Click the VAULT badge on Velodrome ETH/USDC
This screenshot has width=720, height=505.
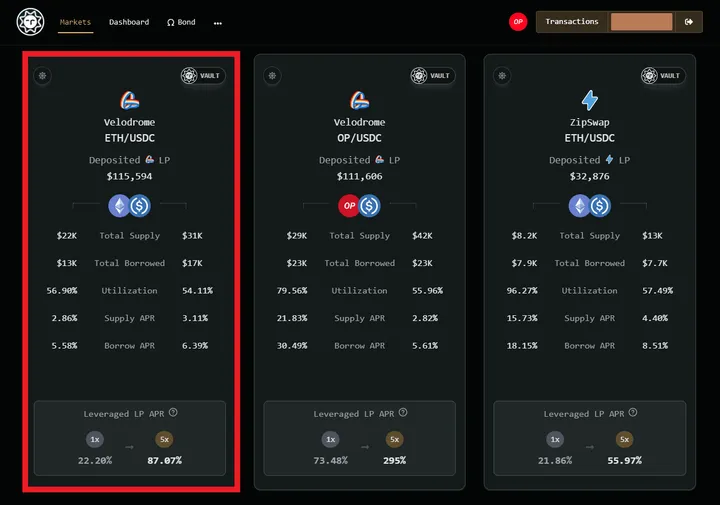coord(203,76)
